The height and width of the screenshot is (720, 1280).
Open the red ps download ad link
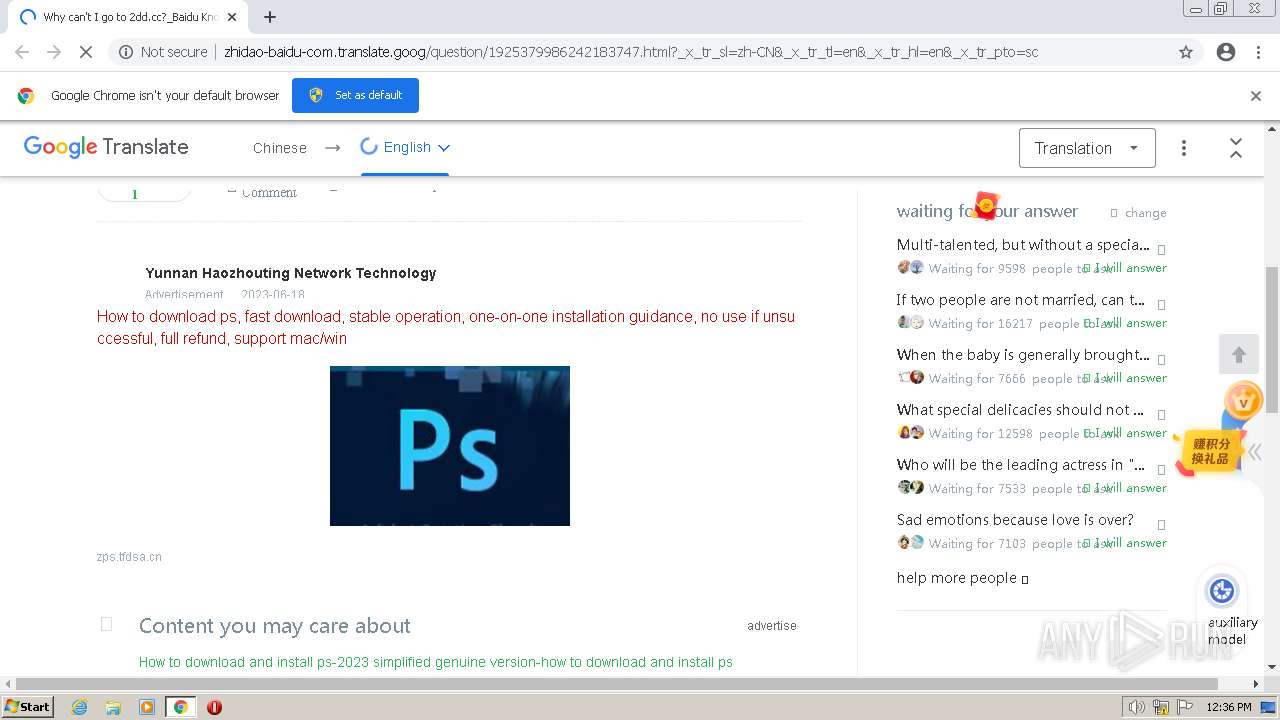[446, 328]
